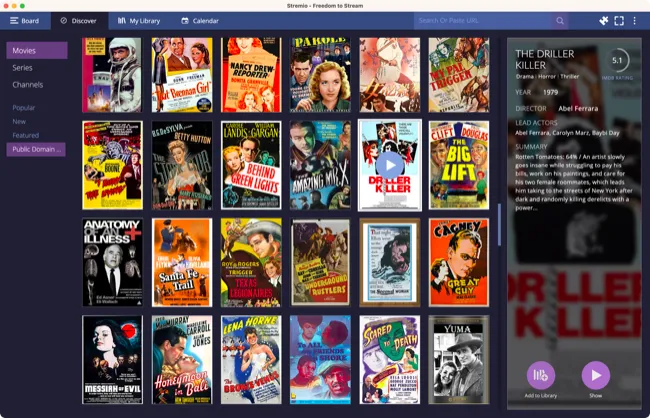This screenshot has height=418, width=650.
Task: Choose the Popular catalog
Action: tap(24, 108)
